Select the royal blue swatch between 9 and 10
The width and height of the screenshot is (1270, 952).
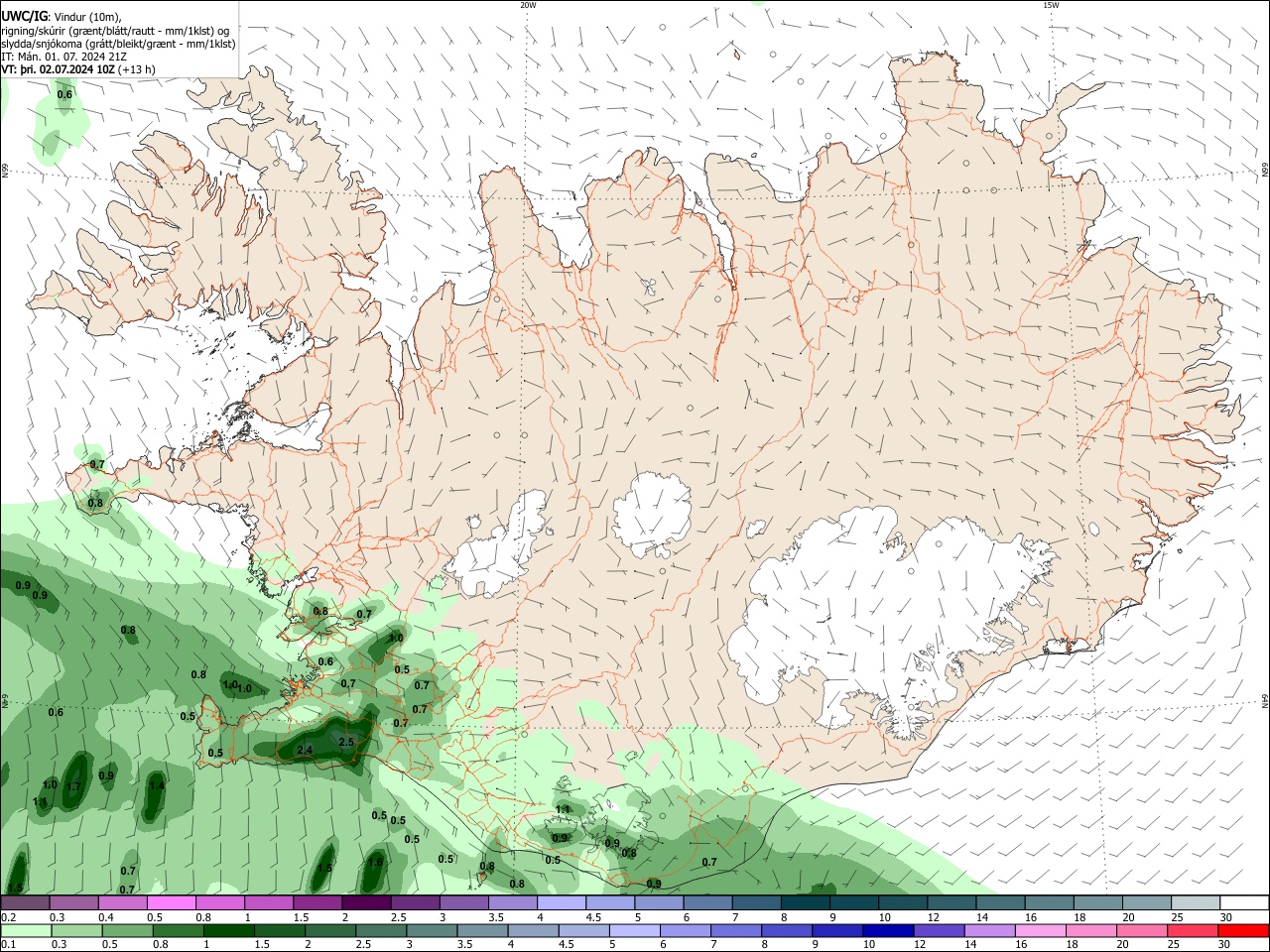click(x=836, y=930)
